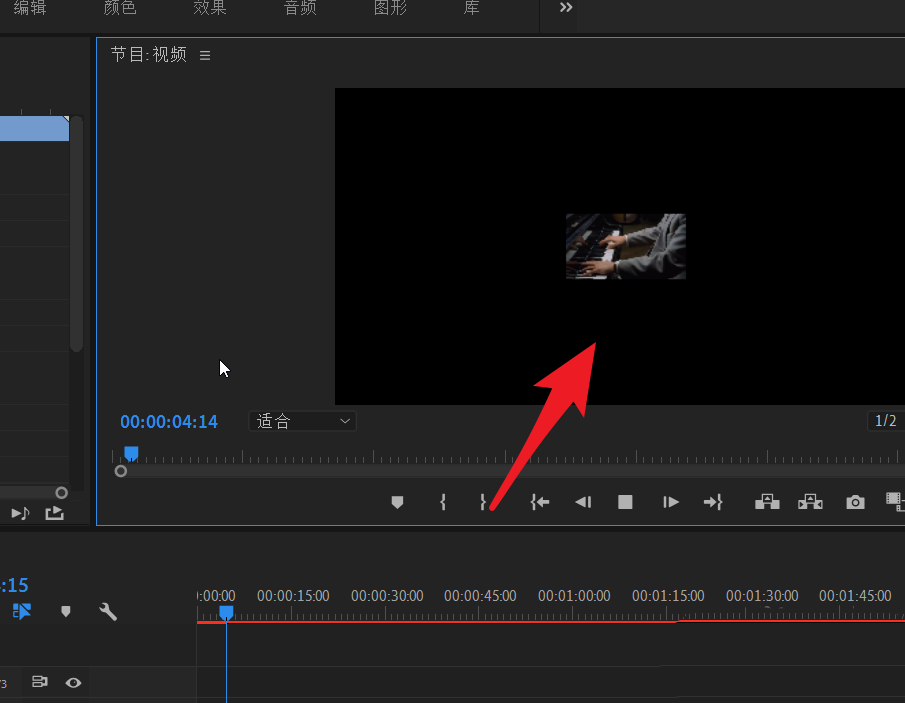Expand the workspace overflow chevron
This screenshot has width=905, height=703.
(x=566, y=8)
